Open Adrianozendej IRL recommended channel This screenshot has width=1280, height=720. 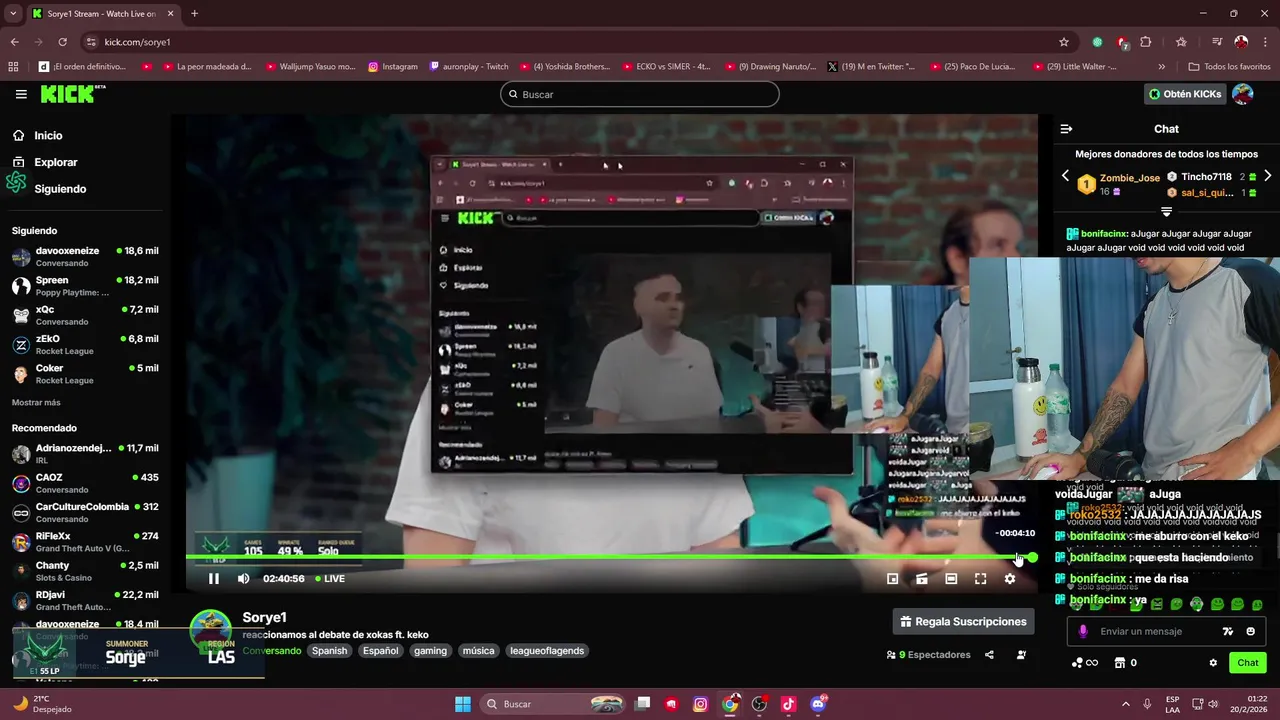click(85, 453)
